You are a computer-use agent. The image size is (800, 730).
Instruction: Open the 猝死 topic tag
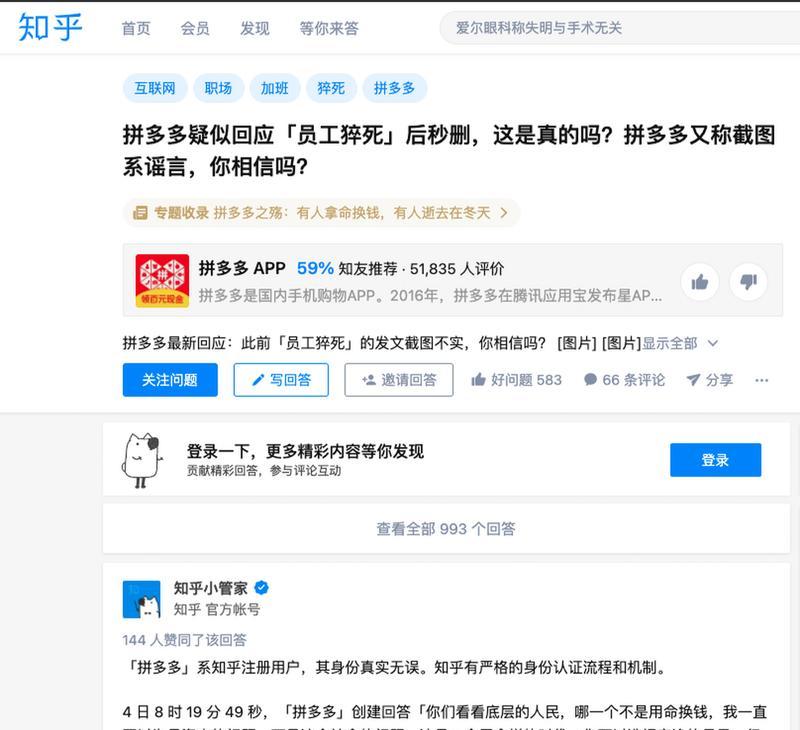point(331,88)
